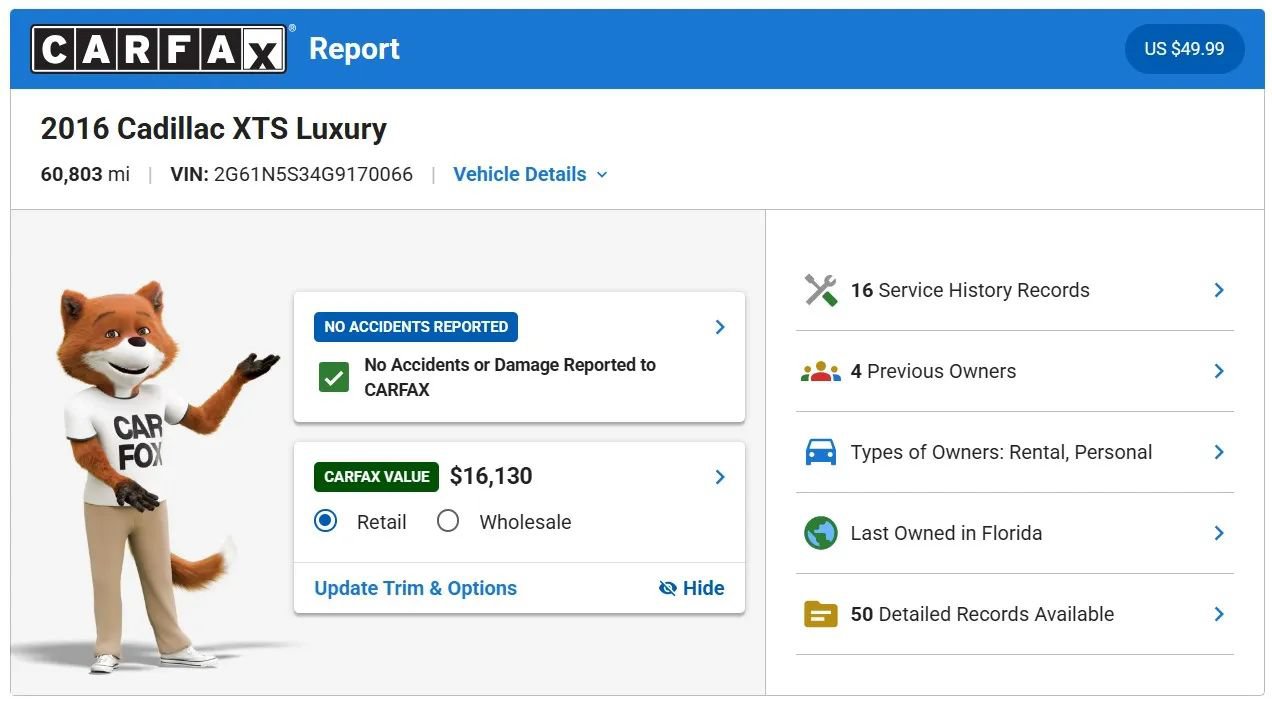Click the people Previous Owners icon
The image size is (1272, 707).
(x=821, y=372)
